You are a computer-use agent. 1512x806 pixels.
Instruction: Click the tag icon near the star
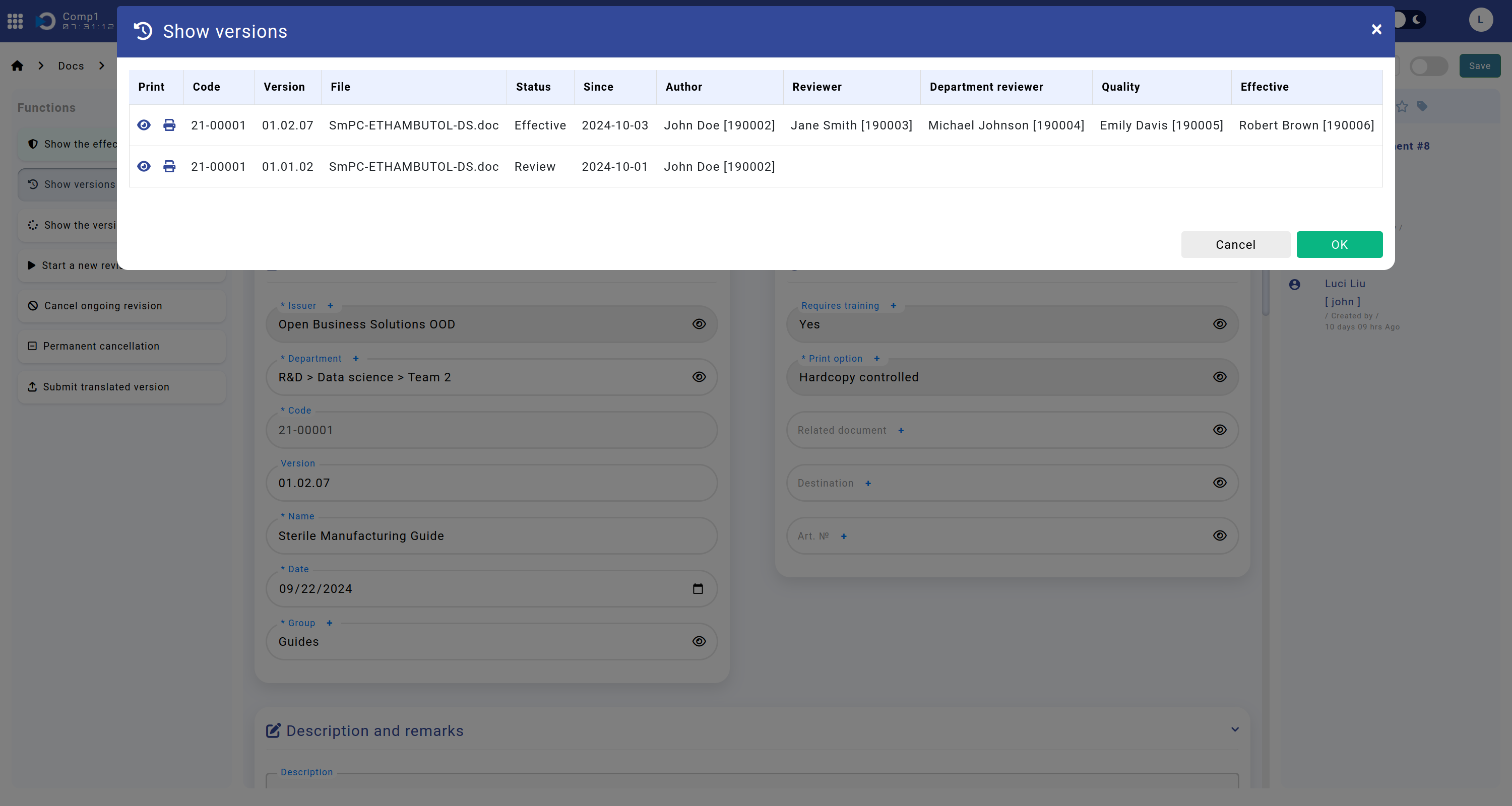click(1422, 106)
